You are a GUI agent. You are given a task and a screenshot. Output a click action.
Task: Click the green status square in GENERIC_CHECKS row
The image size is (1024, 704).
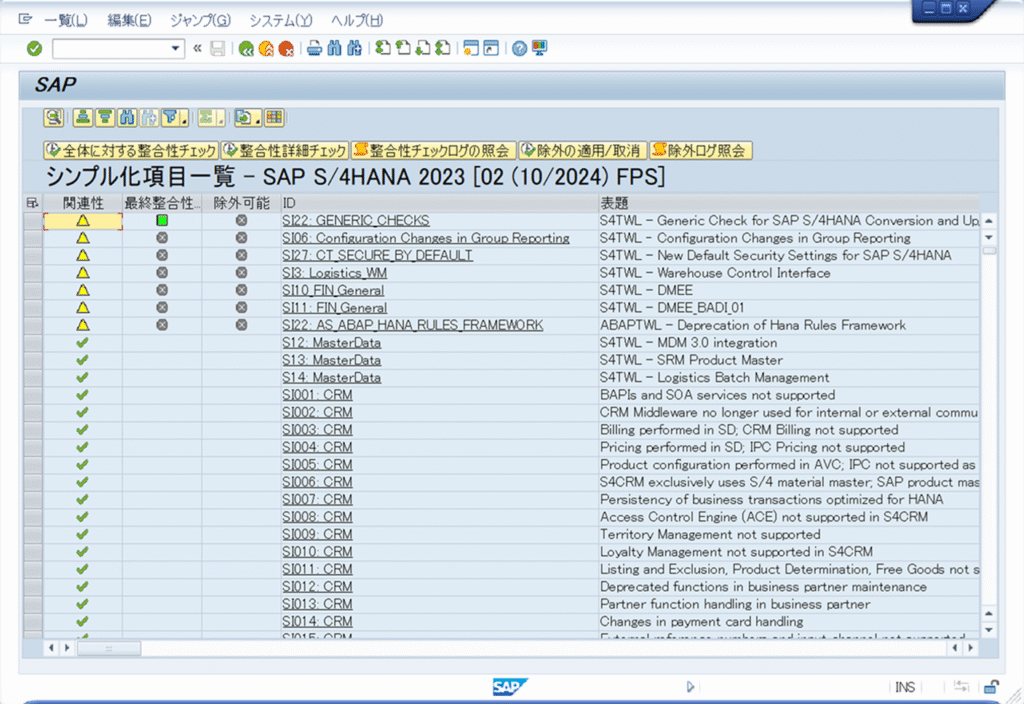coord(162,221)
